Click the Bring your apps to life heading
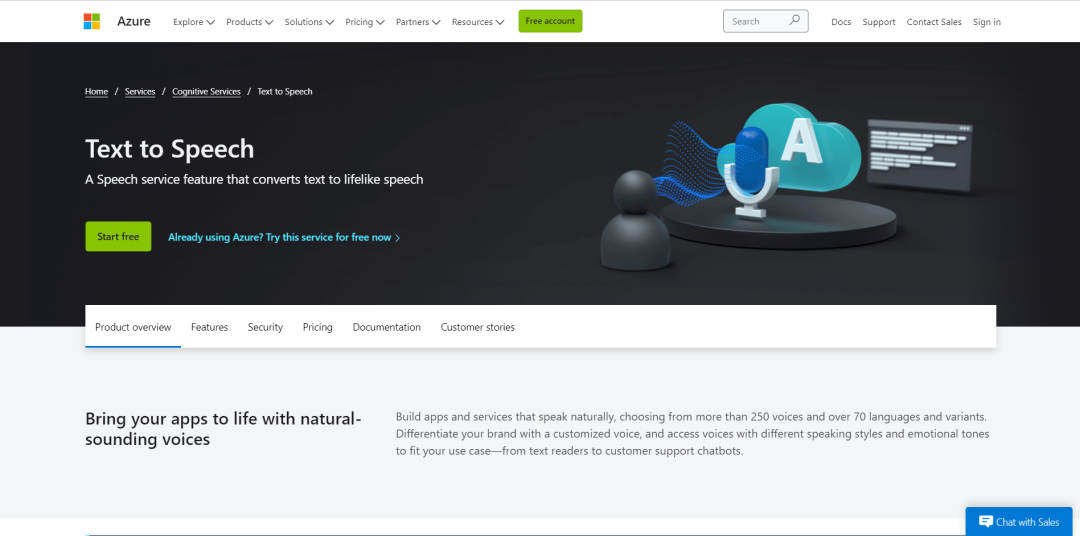 [x=223, y=429]
